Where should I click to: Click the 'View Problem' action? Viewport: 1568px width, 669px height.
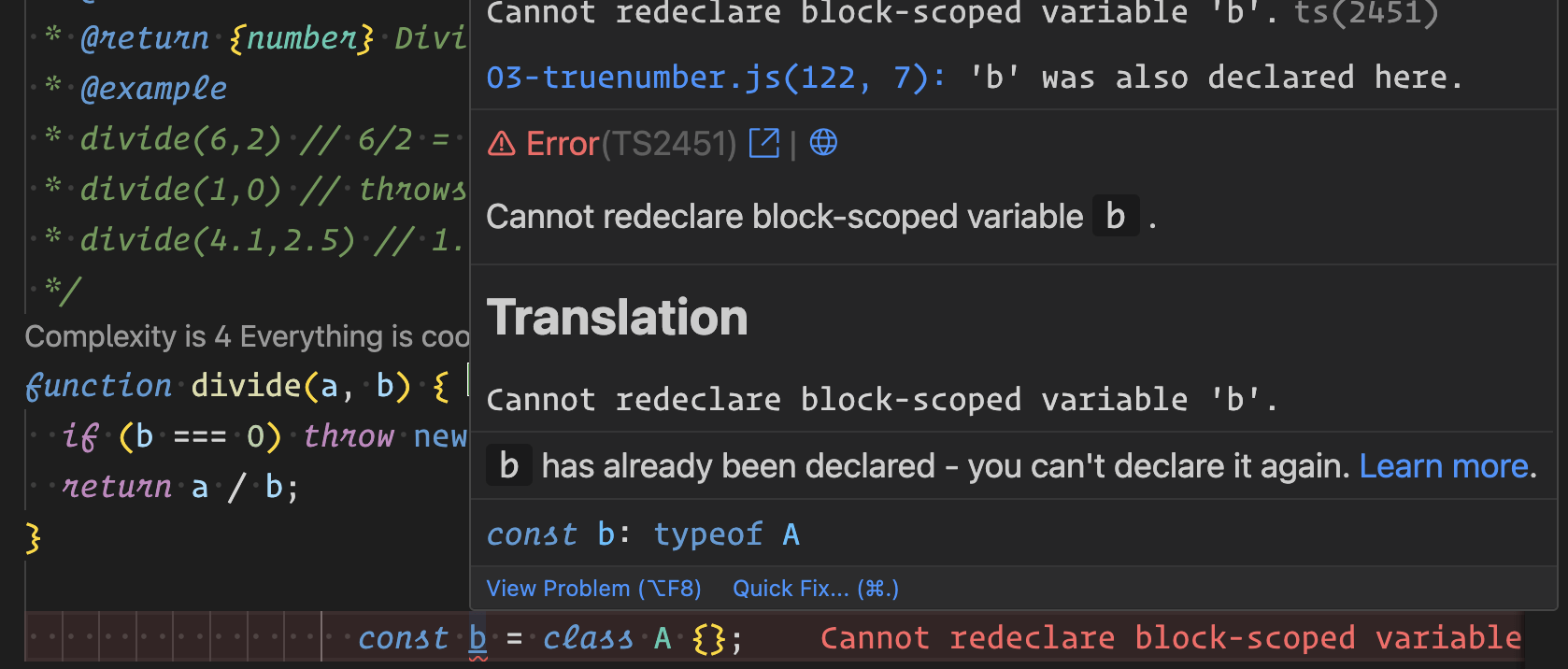point(593,589)
